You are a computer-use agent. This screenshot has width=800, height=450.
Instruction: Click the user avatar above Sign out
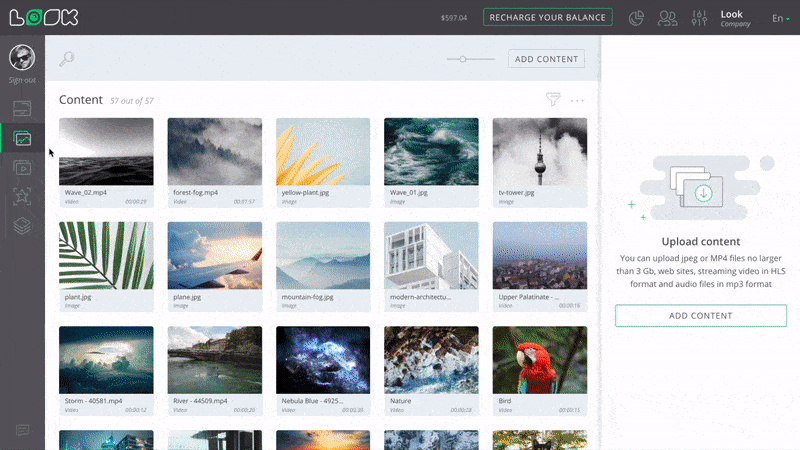[22, 58]
